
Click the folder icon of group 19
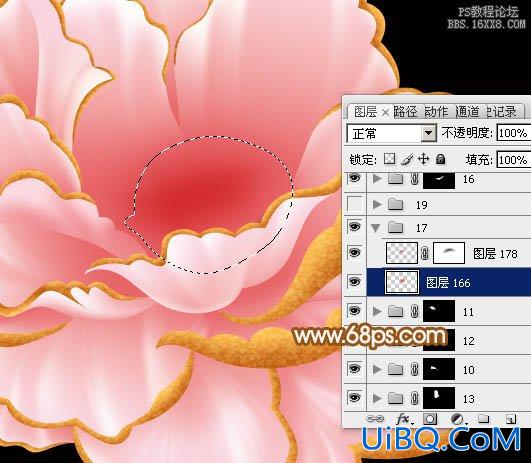point(395,204)
